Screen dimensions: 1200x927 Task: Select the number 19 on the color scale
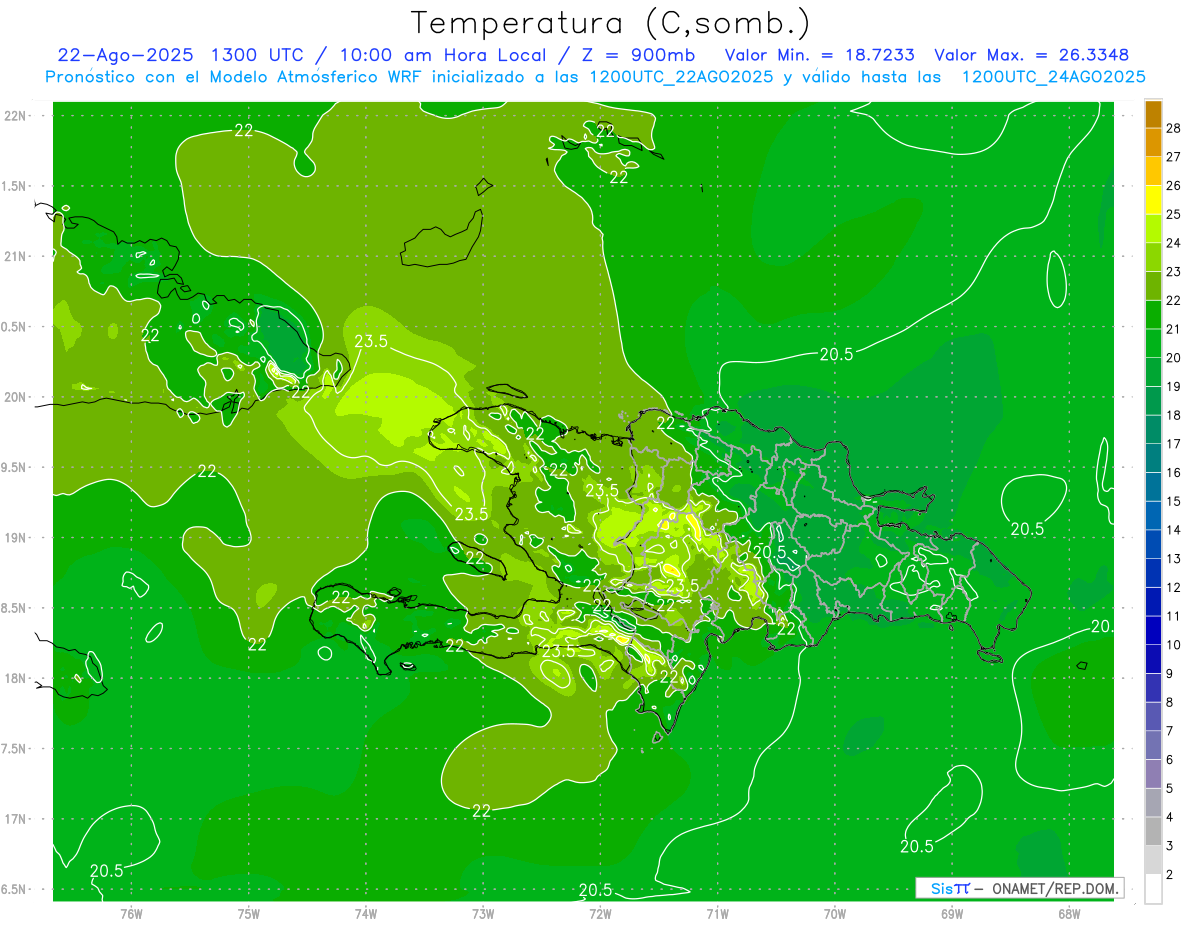pos(1175,387)
